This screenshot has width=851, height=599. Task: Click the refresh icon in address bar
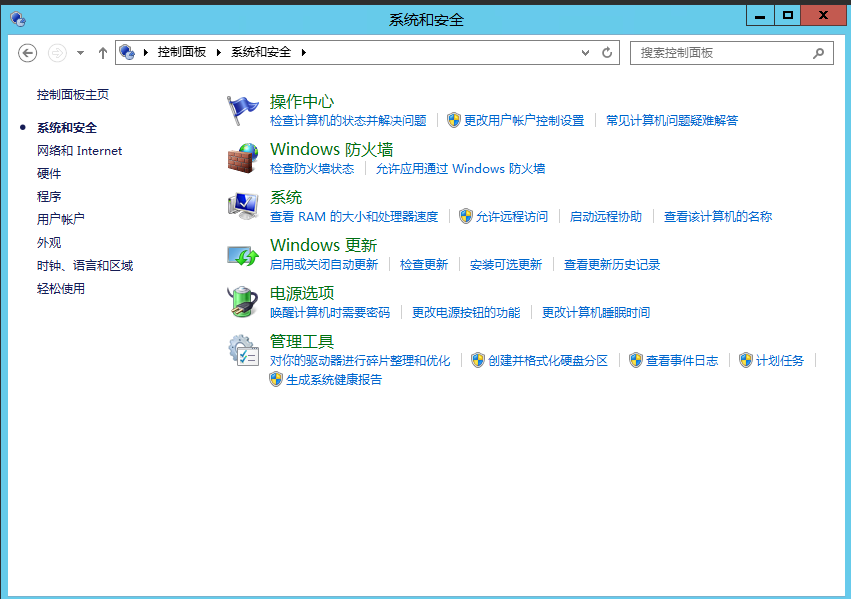point(607,53)
